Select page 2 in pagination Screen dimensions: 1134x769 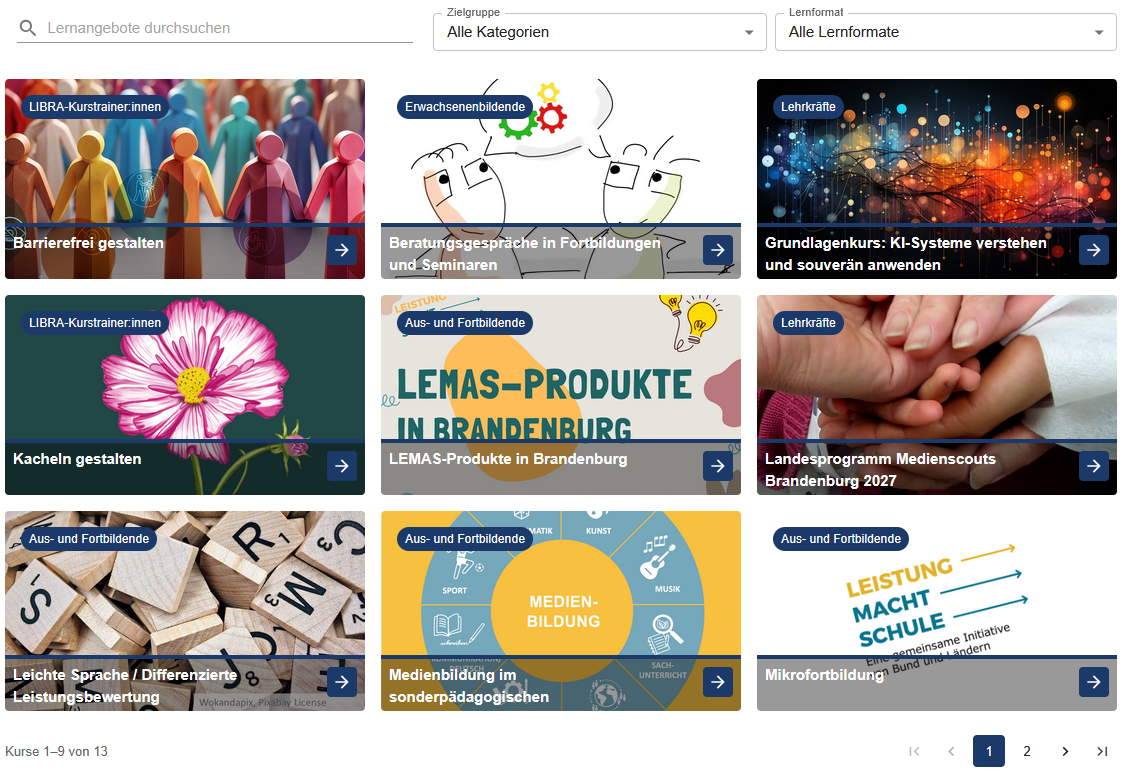click(x=1026, y=751)
